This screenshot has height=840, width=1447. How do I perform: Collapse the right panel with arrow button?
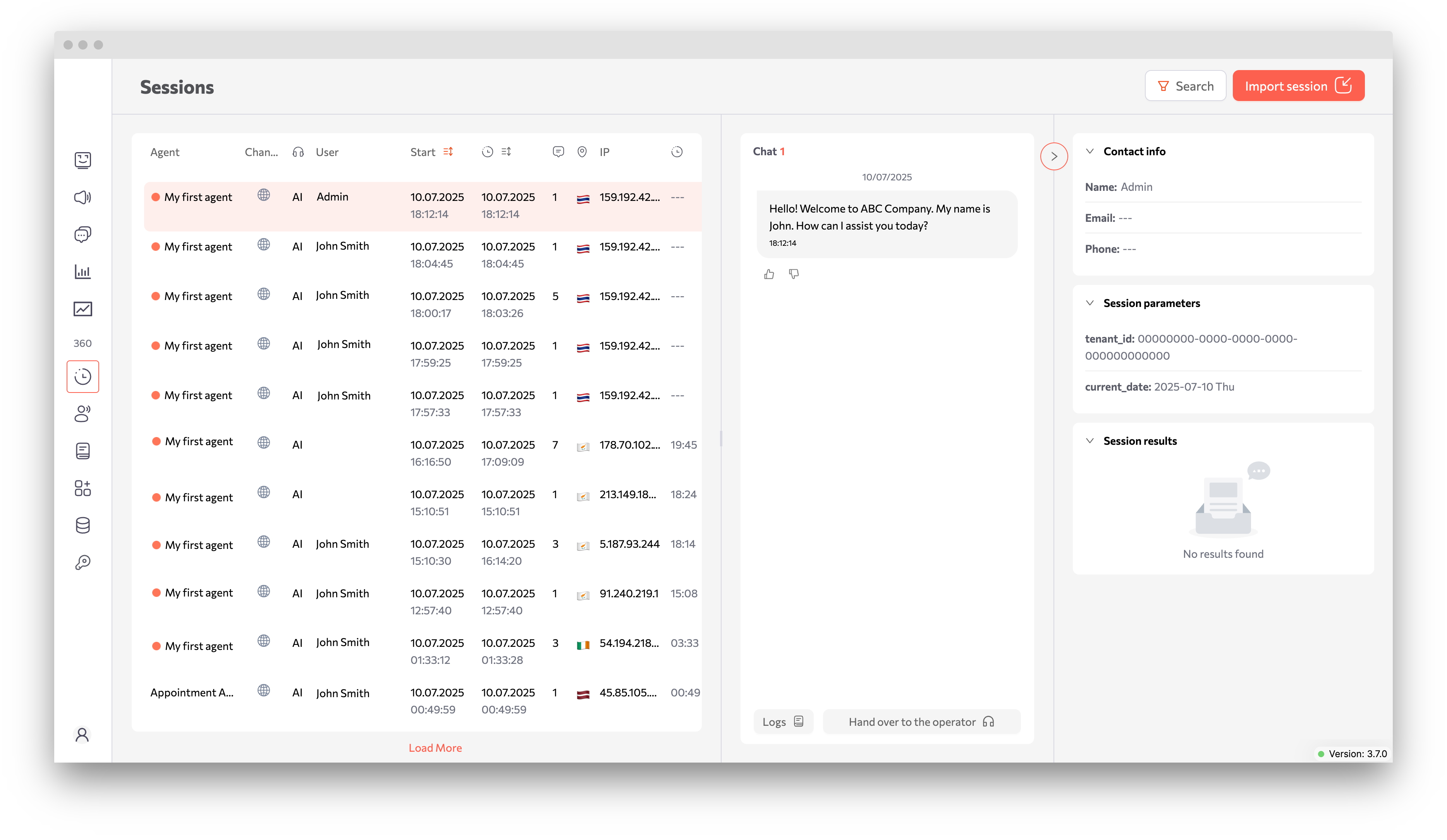click(1053, 156)
